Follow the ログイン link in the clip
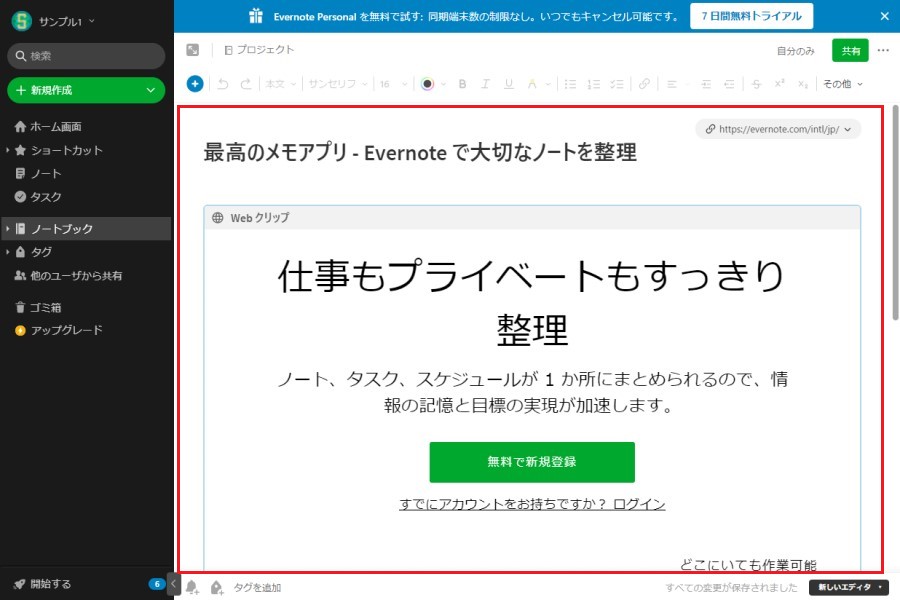The width and height of the screenshot is (900, 600). point(639,504)
